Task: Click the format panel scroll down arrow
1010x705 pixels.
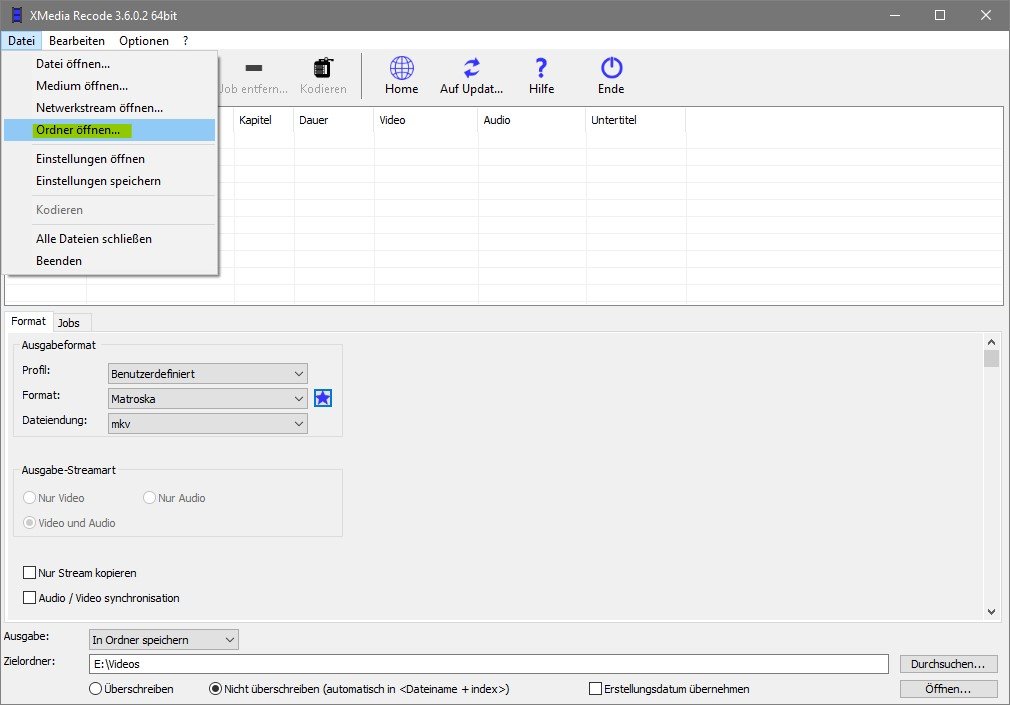Action: pyautogui.click(x=991, y=612)
